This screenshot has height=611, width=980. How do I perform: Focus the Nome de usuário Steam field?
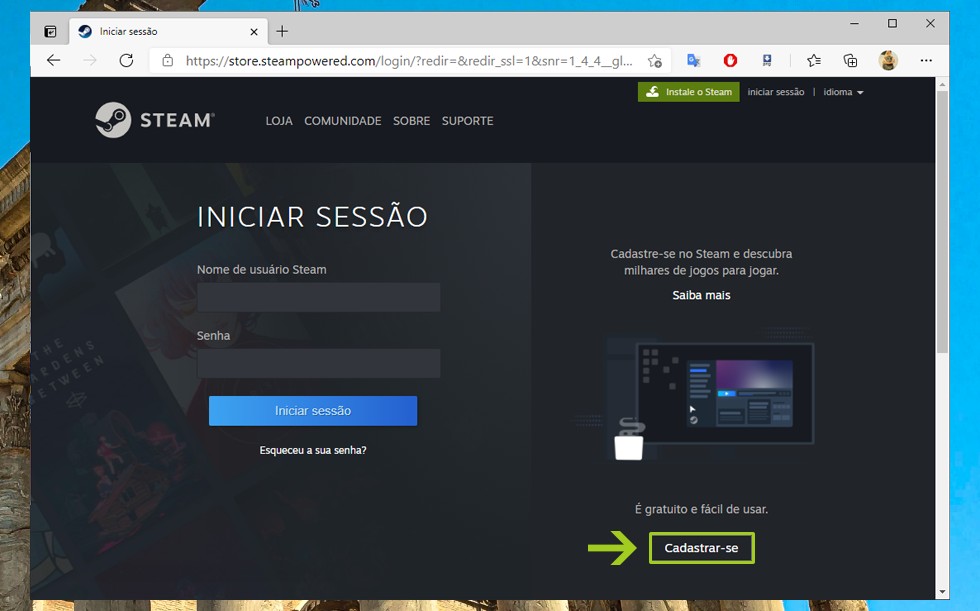[319, 297]
